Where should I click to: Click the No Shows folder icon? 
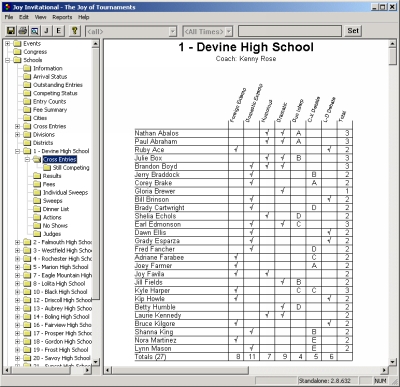pyautogui.click(x=37, y=226)
